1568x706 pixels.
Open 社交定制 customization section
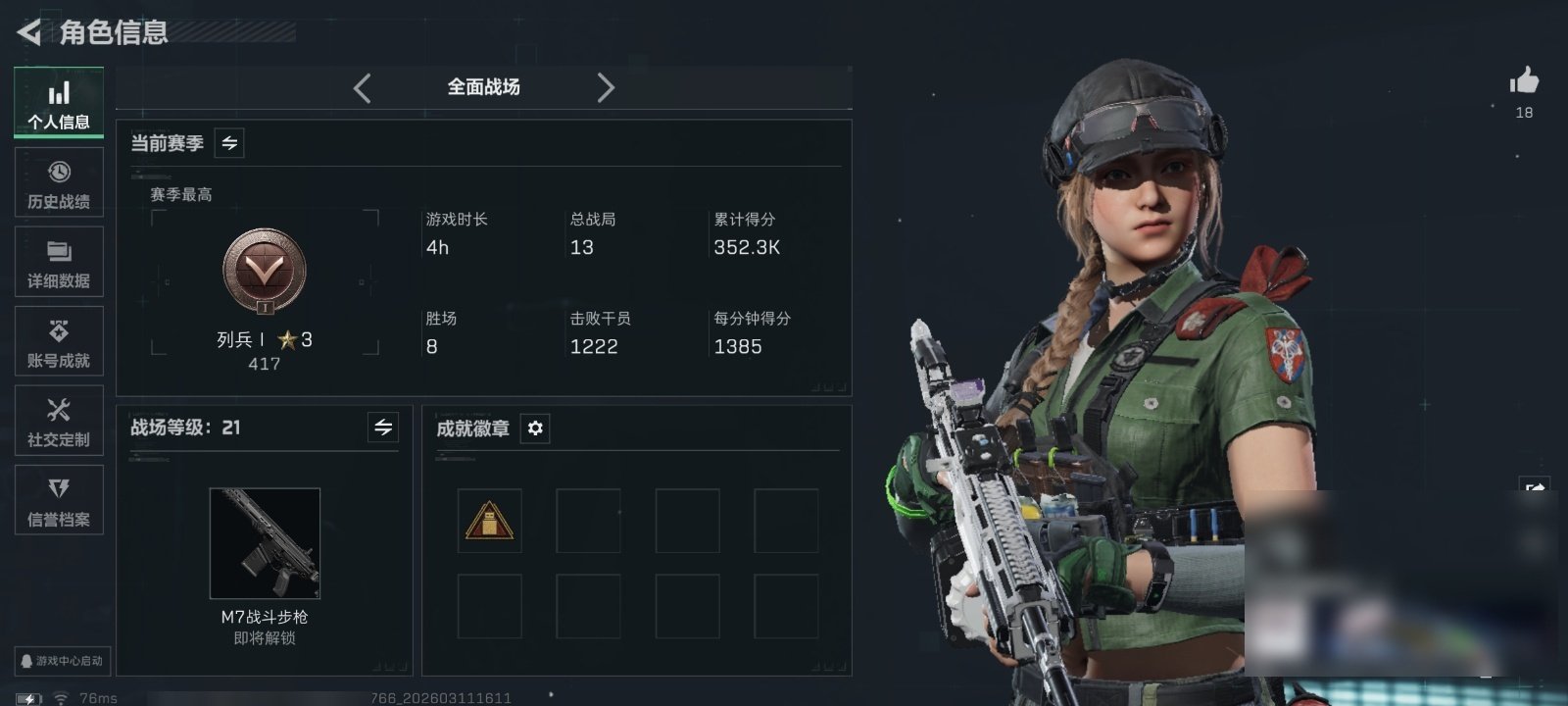59,421
